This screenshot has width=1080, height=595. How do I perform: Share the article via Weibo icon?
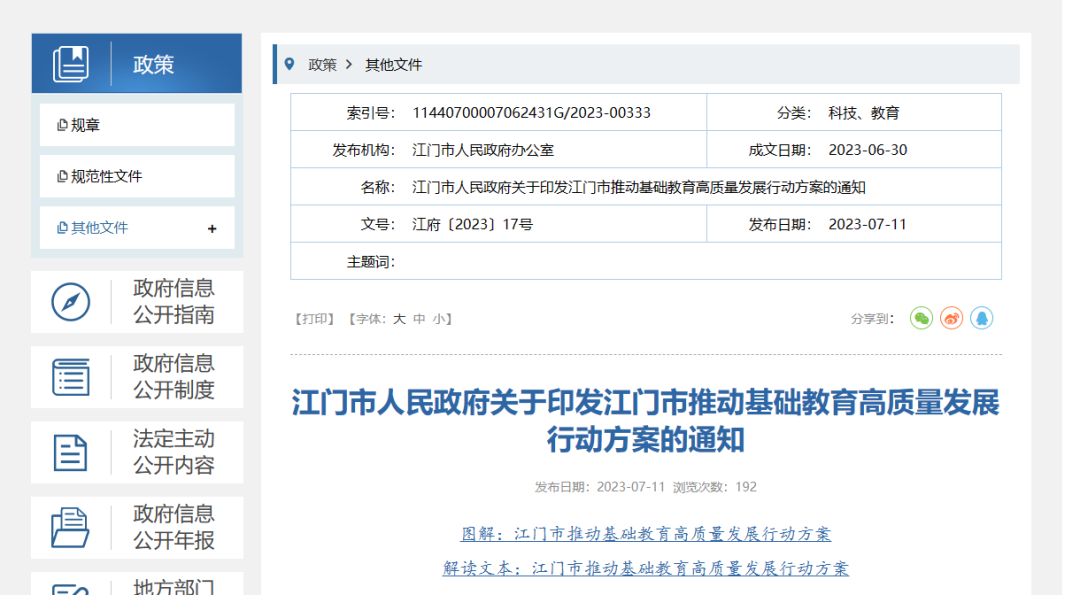951,318
